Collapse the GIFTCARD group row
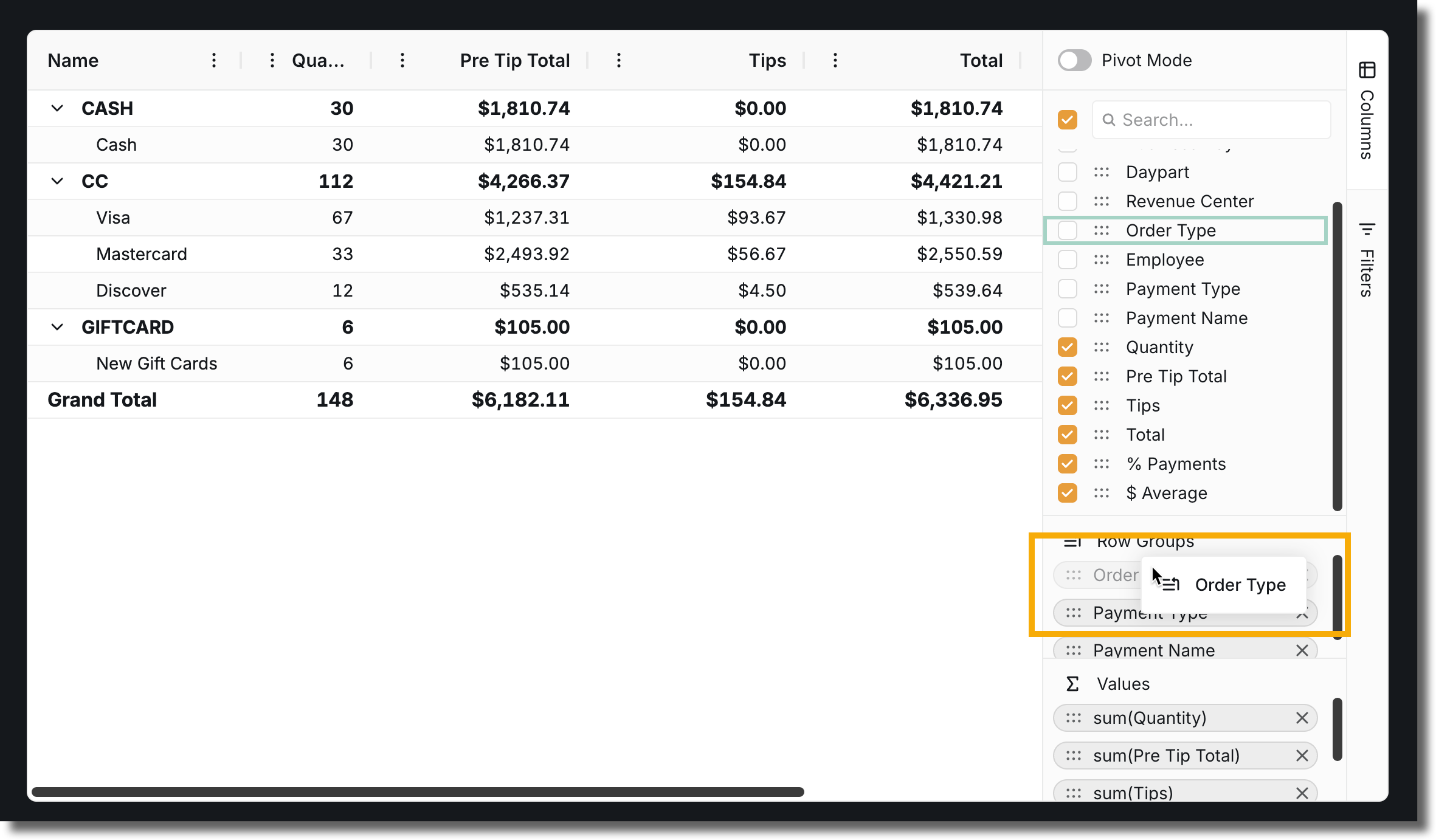 coord(57,327)
